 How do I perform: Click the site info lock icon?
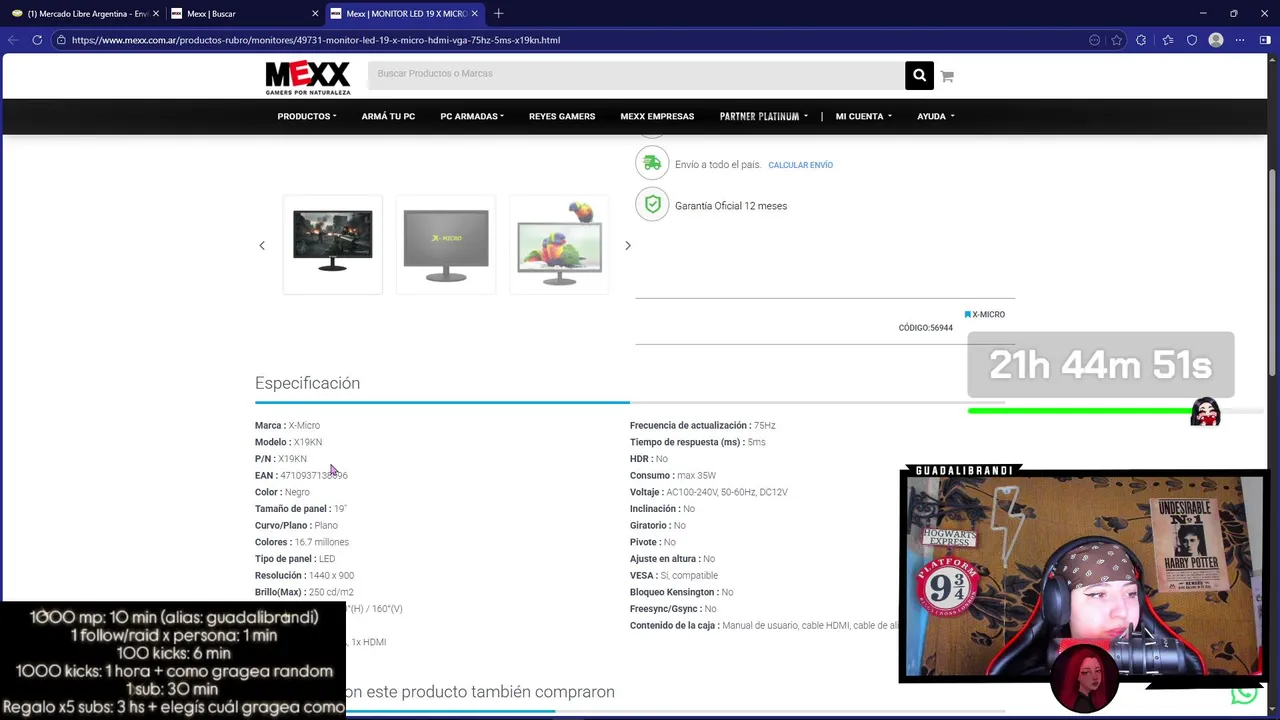click(61, 40)
